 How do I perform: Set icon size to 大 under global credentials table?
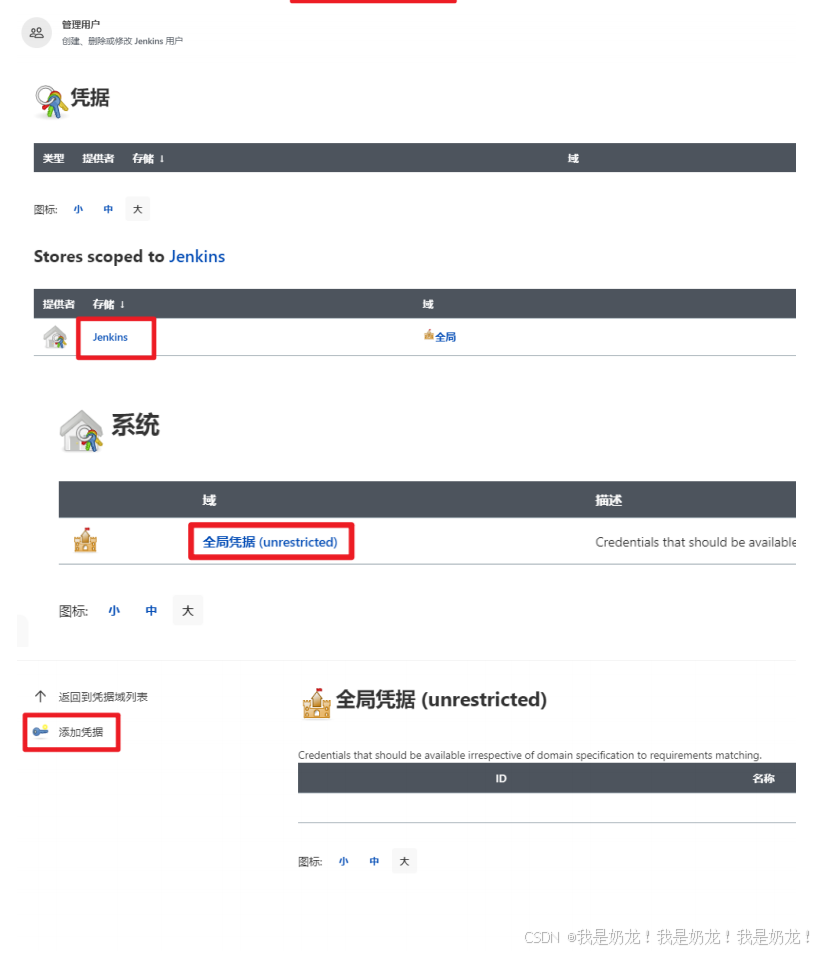point(404,861)
